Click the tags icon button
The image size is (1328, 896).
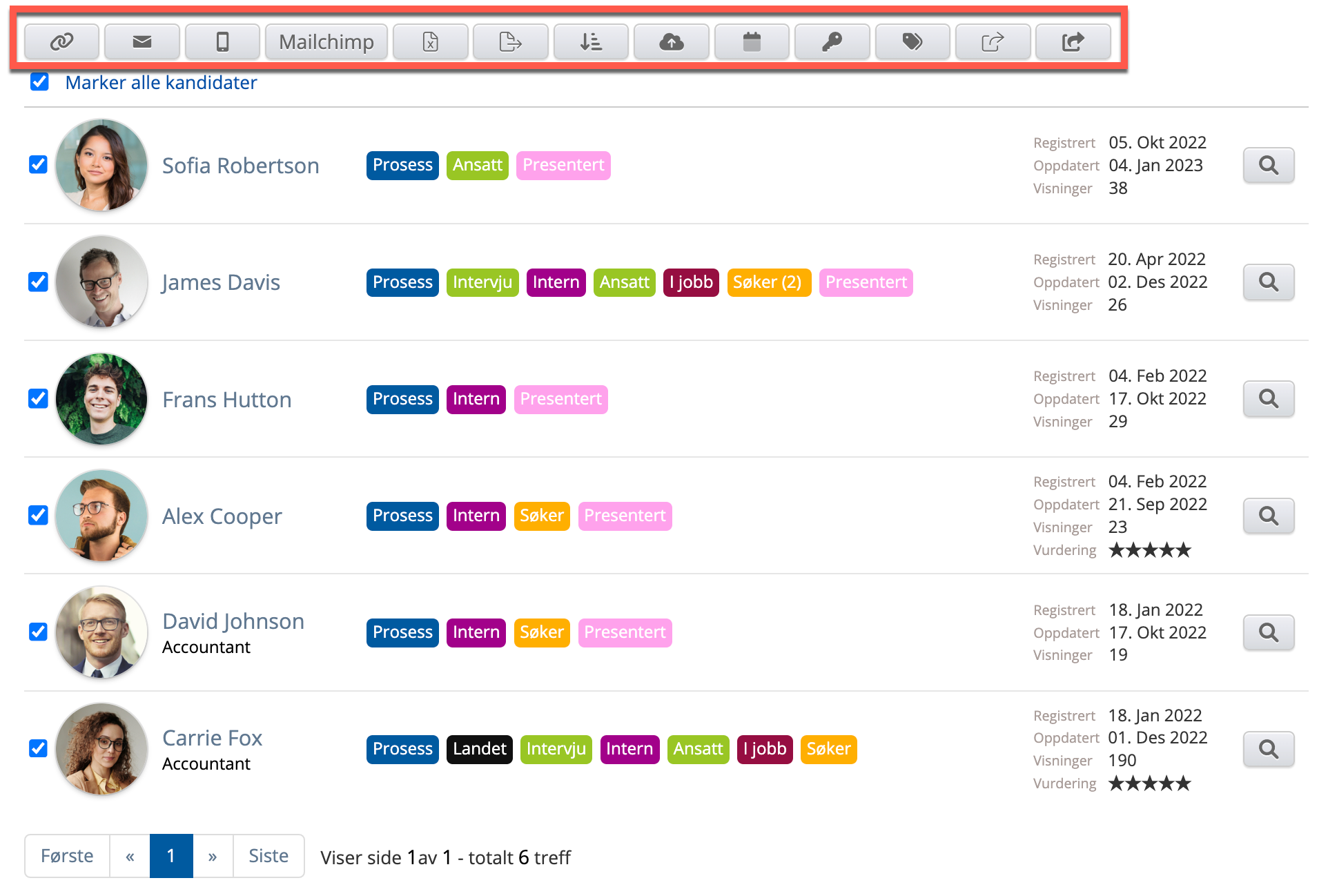point(912,42)
